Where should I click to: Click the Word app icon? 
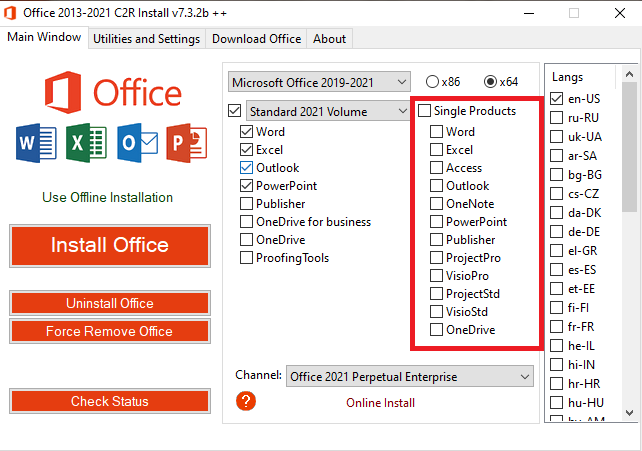(32, 143)
